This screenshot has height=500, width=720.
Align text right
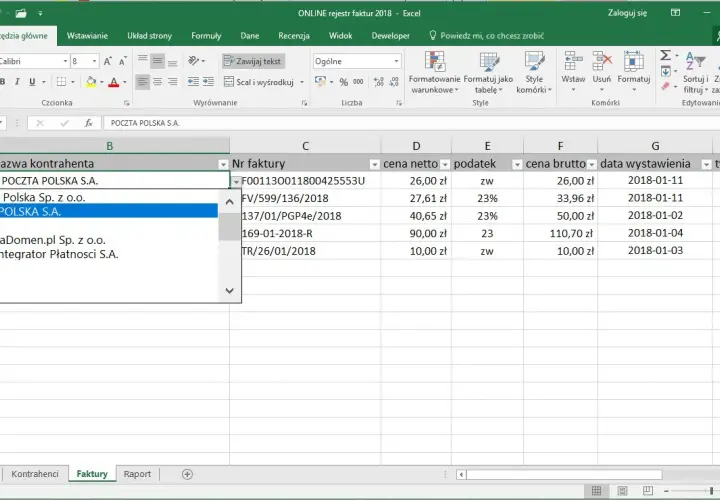click(173, 82)
